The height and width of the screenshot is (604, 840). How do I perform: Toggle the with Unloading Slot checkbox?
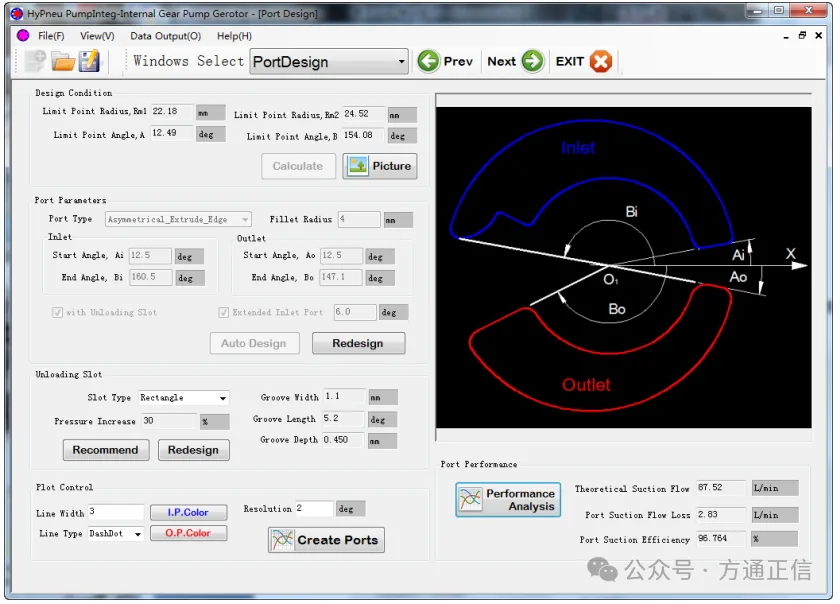(57, 312)
